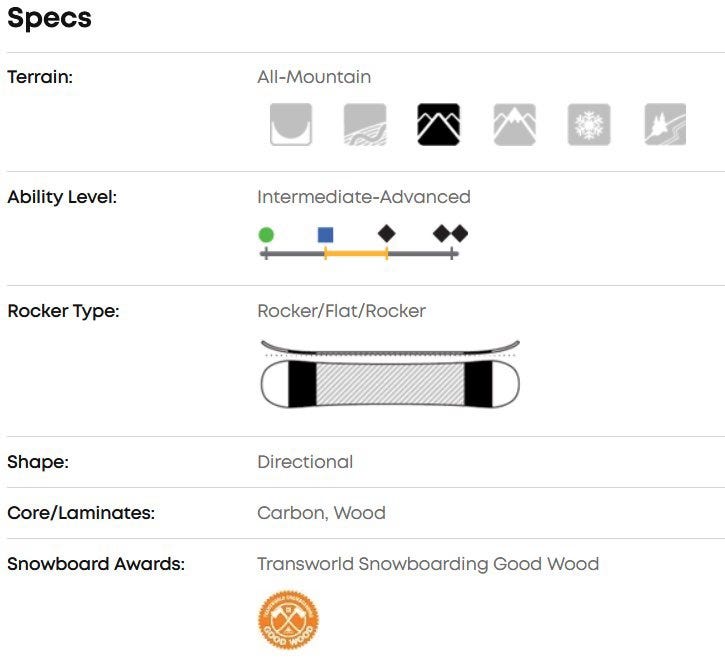Screen dimensions: 725x670
Task: Click the tree-lined trail terrain icon
Action: coord(665,125)
